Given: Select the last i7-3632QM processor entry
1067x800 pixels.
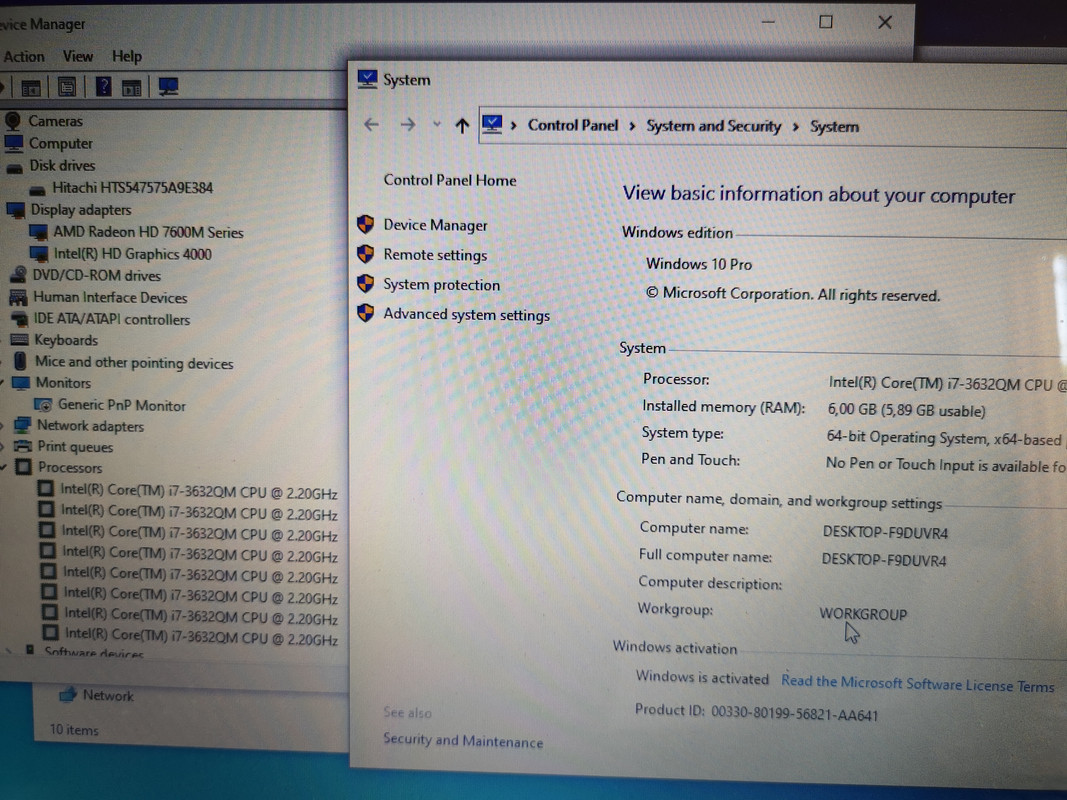Looking at the screenshot, I should click(201, 637).
